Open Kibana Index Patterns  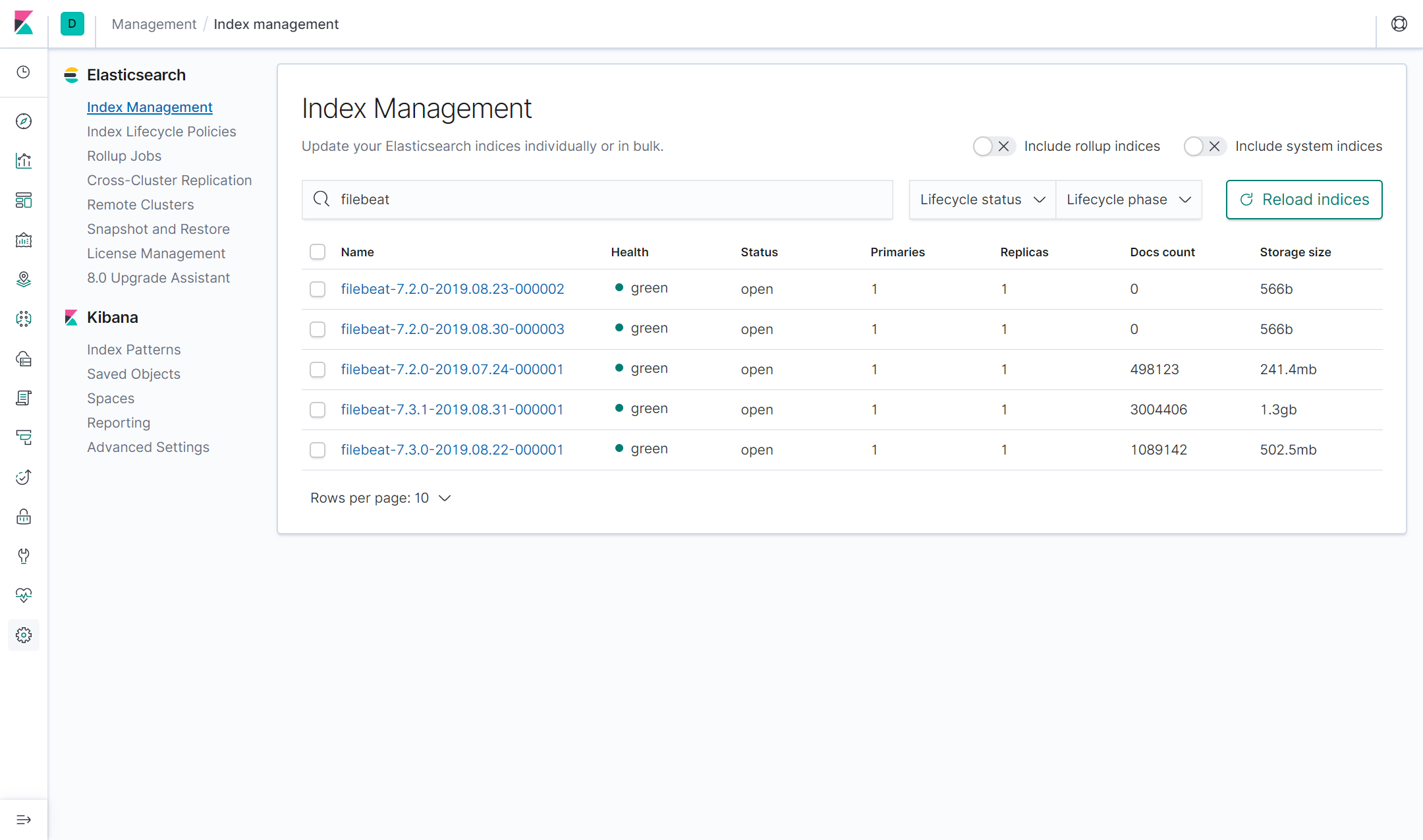[x=134, y=349]
